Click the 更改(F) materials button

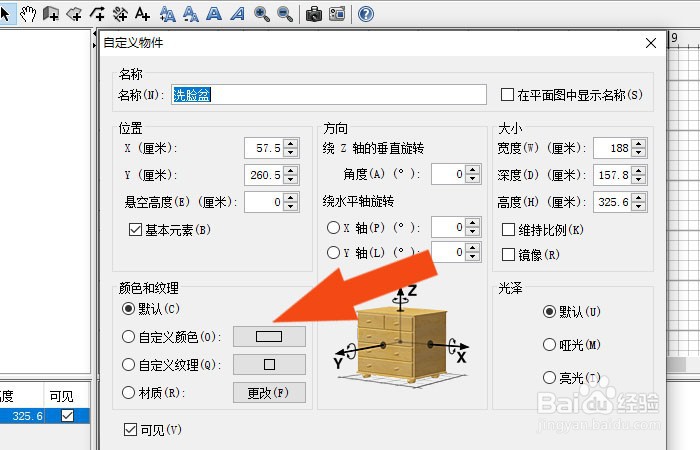[269, 393]
